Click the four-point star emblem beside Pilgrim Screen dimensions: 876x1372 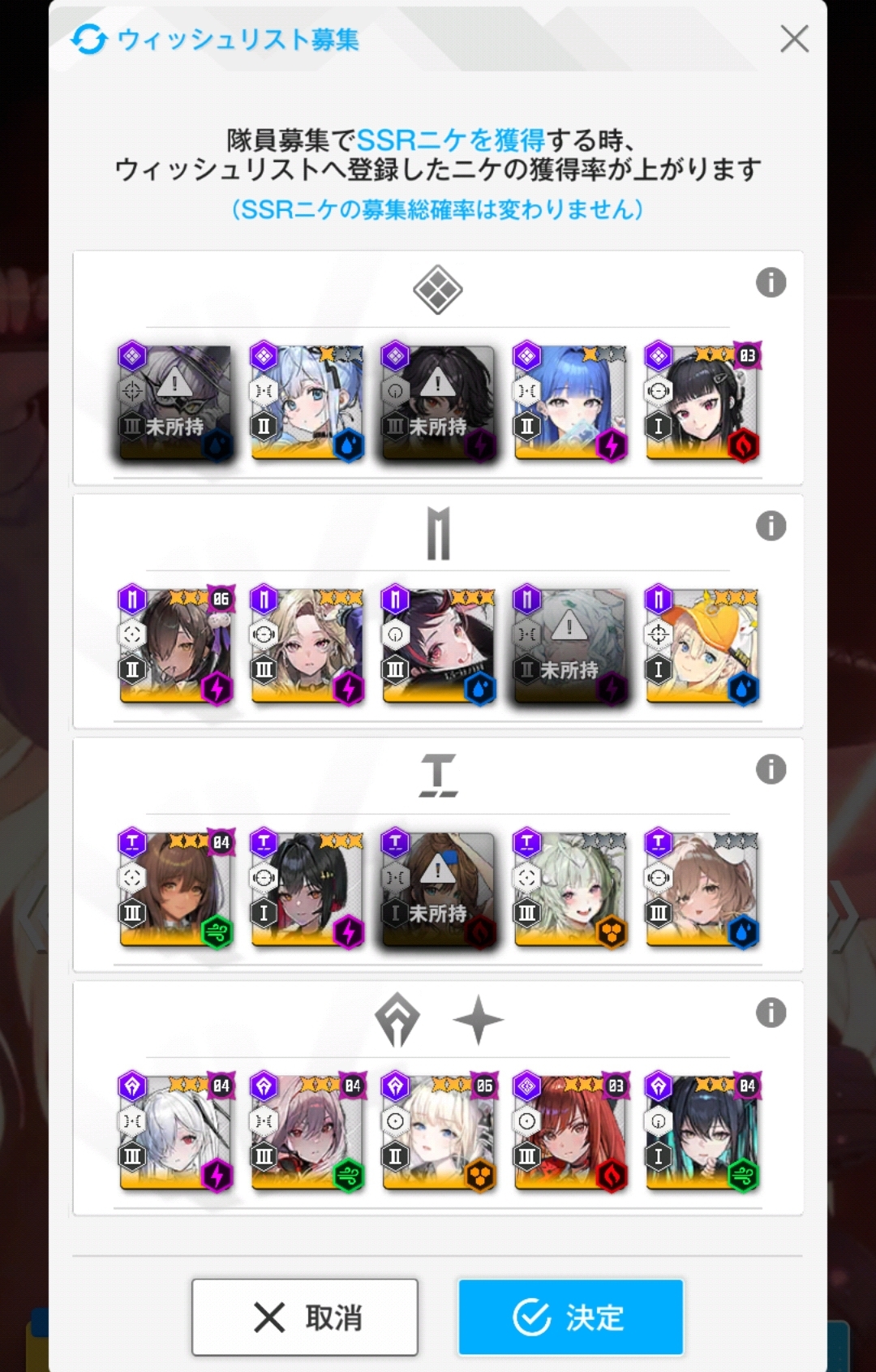[478, 1020]
